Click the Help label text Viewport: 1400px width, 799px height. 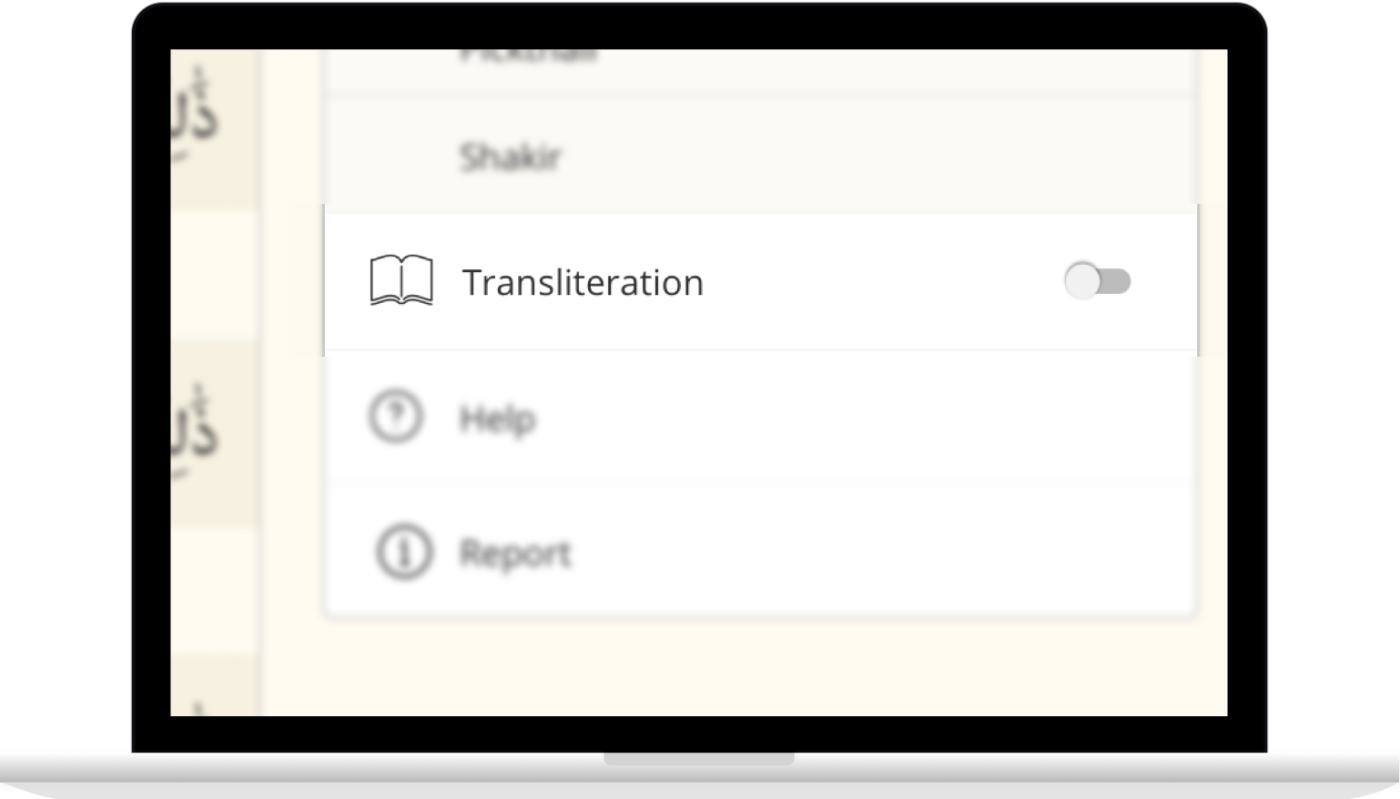(x=497, y=418)
